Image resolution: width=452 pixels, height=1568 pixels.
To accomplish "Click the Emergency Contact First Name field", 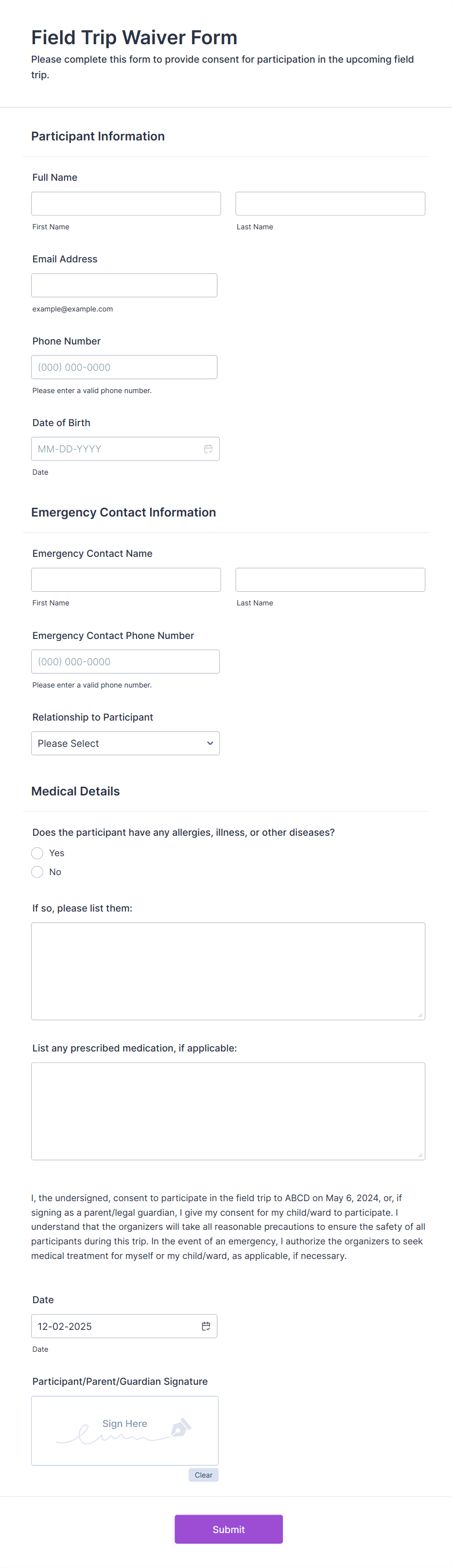I will coord(125,579).
